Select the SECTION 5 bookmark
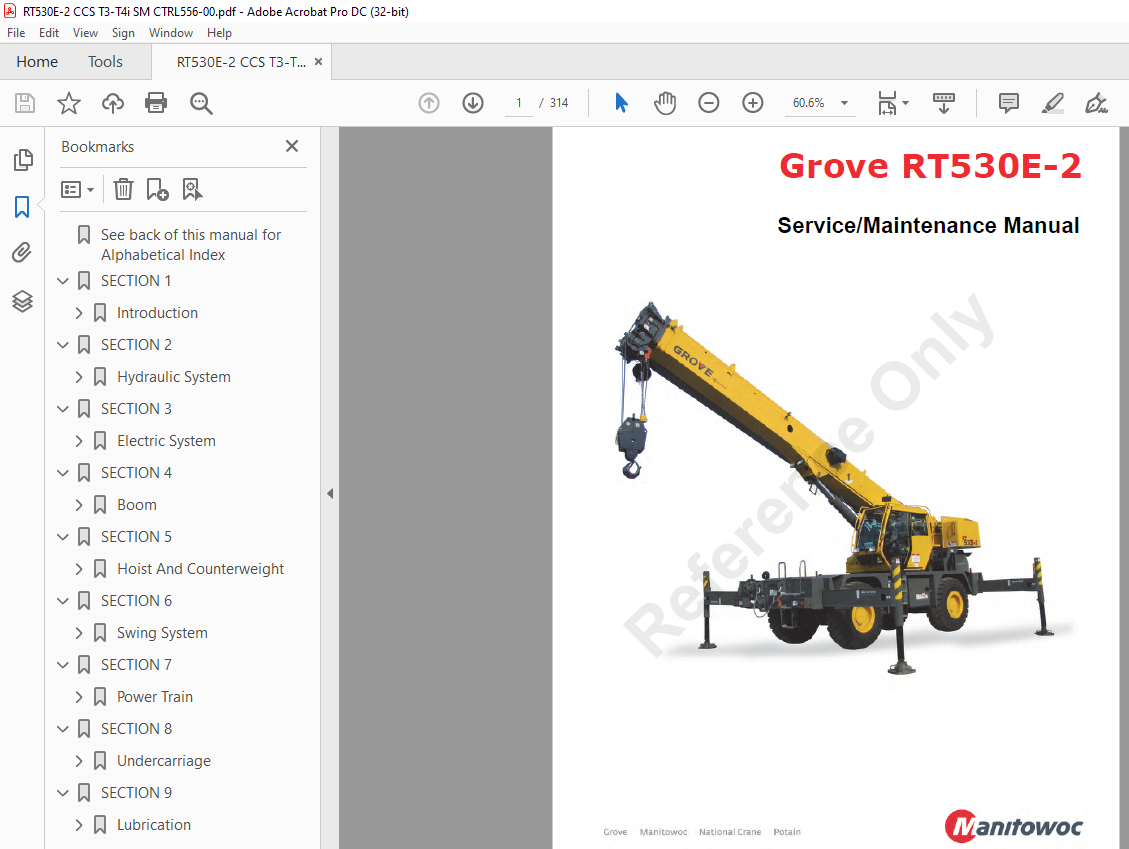 click(x=136, y=537)
